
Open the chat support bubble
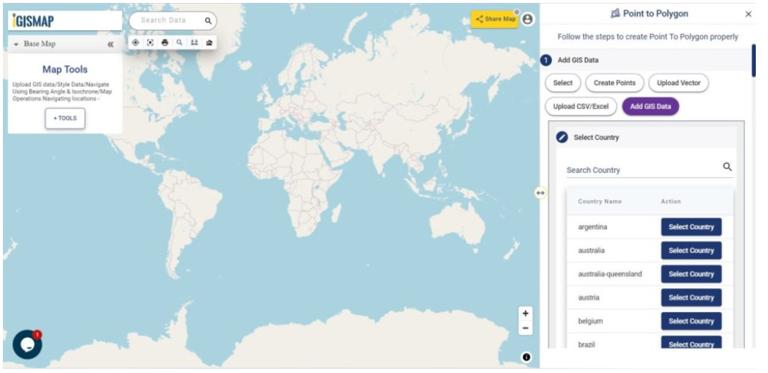[27, 344]
